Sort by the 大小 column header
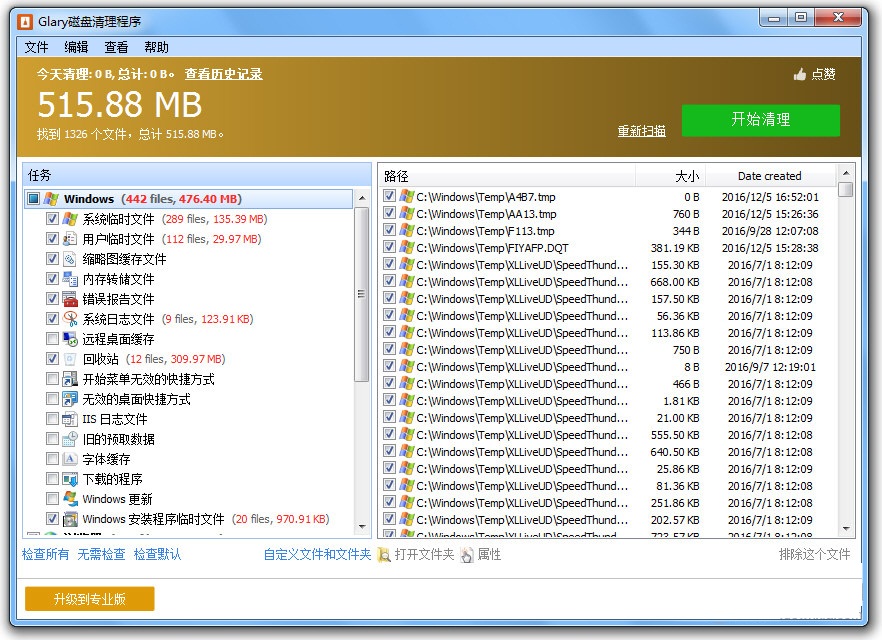Image resolution: width=882 pixels, height=640 pixels. tap(670, 176)
